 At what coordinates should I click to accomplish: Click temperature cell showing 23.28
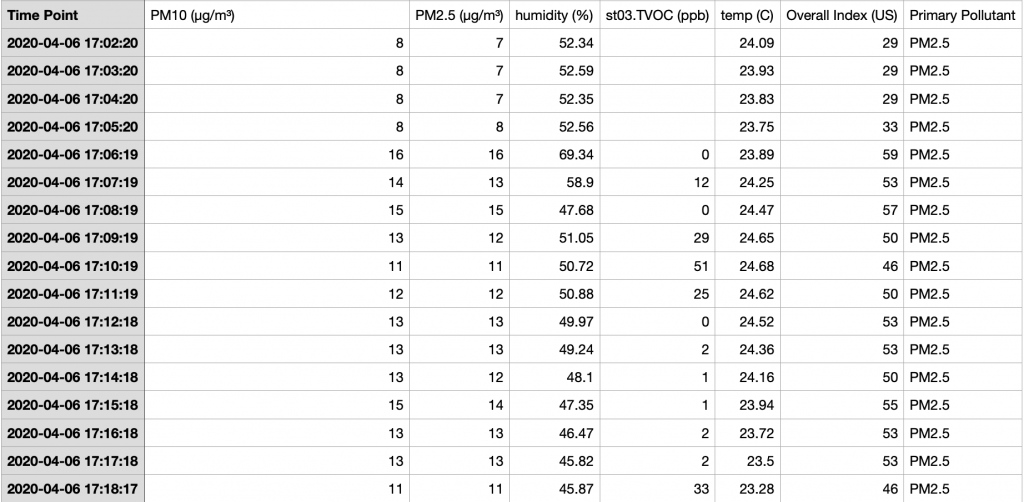[747, 487]
